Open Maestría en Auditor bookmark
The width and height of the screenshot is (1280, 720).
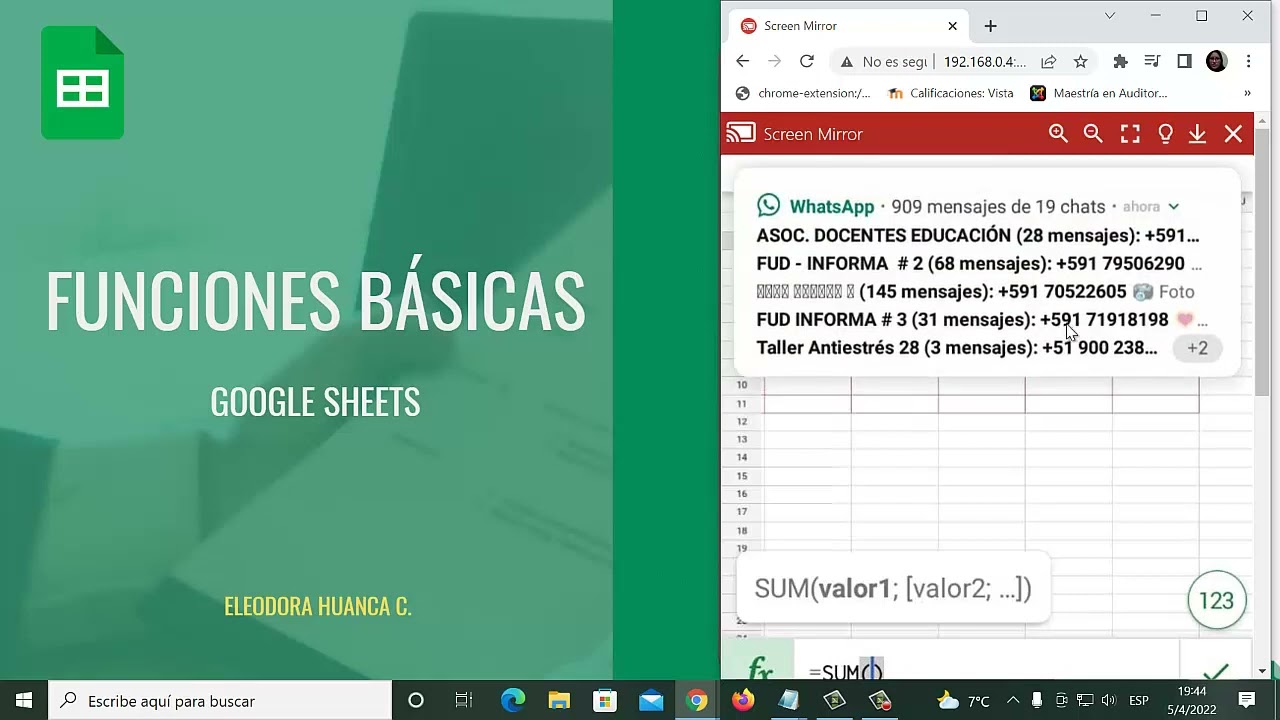click(x=1099, y=93)
